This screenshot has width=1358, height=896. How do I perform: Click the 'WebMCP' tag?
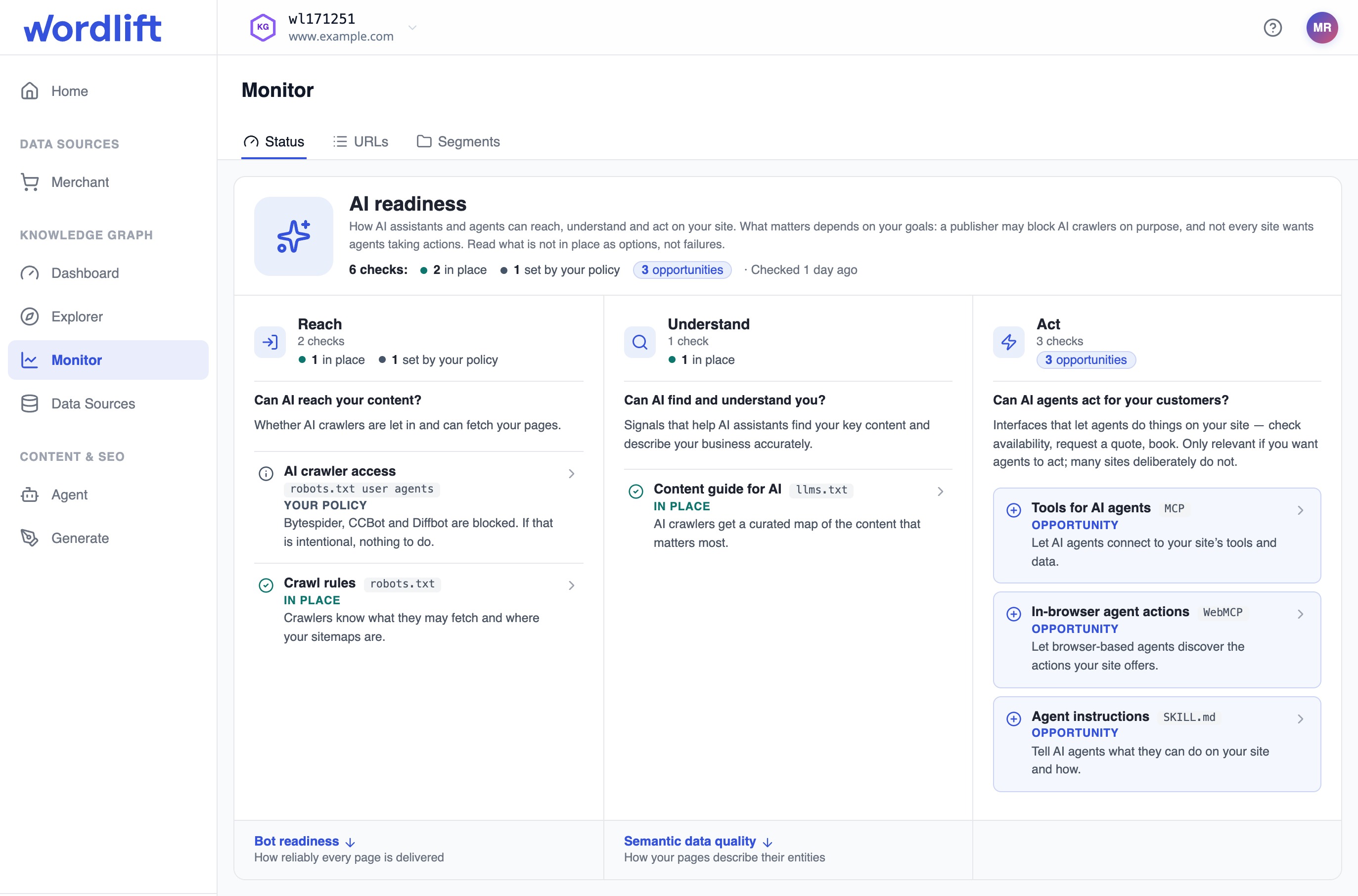coord(1222,612)
